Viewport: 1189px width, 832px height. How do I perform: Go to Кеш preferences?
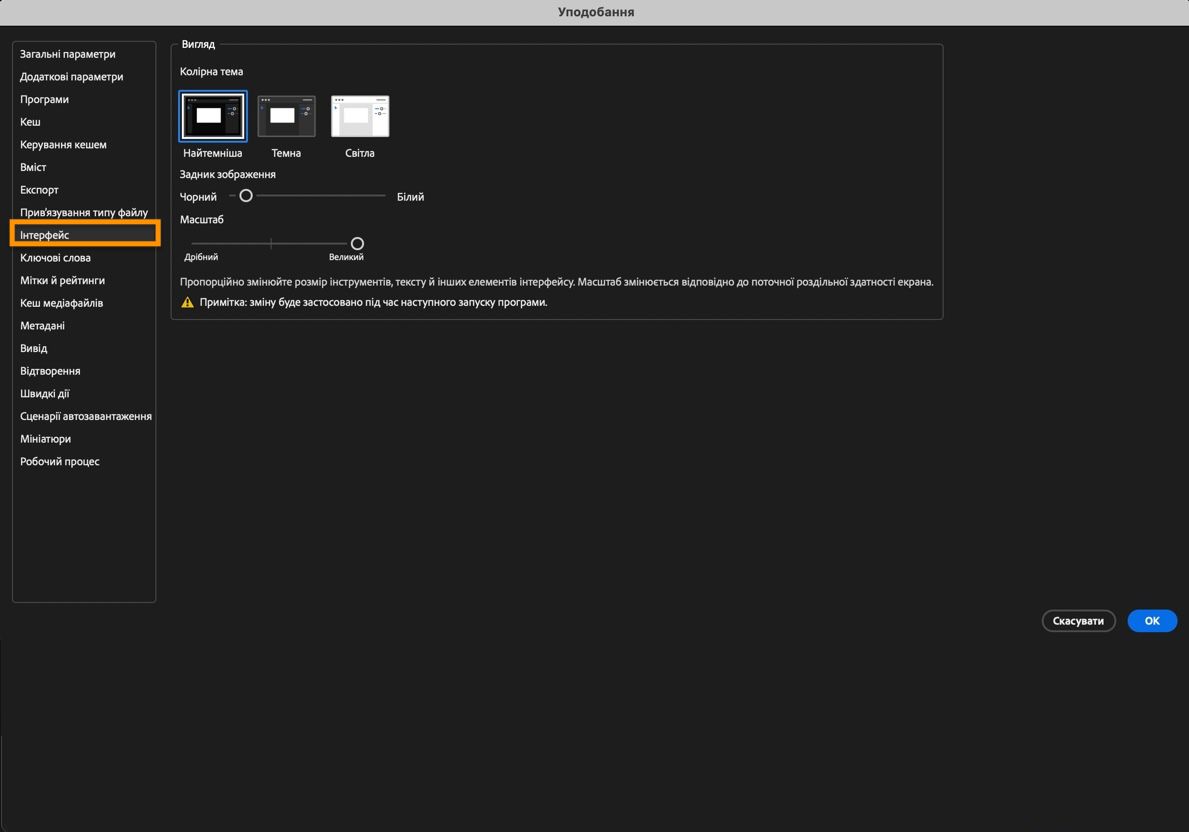click(30, 122)
